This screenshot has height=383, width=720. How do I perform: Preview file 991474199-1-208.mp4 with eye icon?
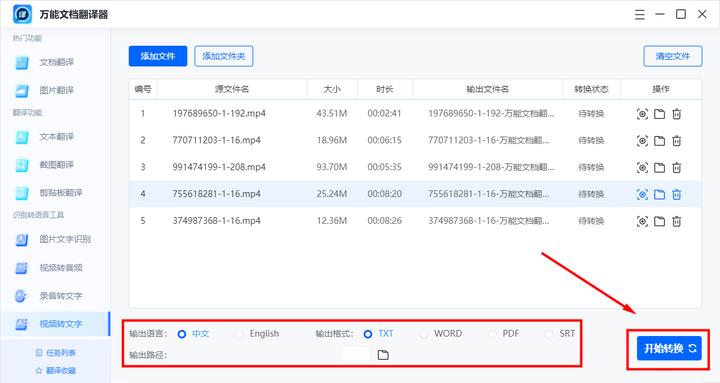642,167
